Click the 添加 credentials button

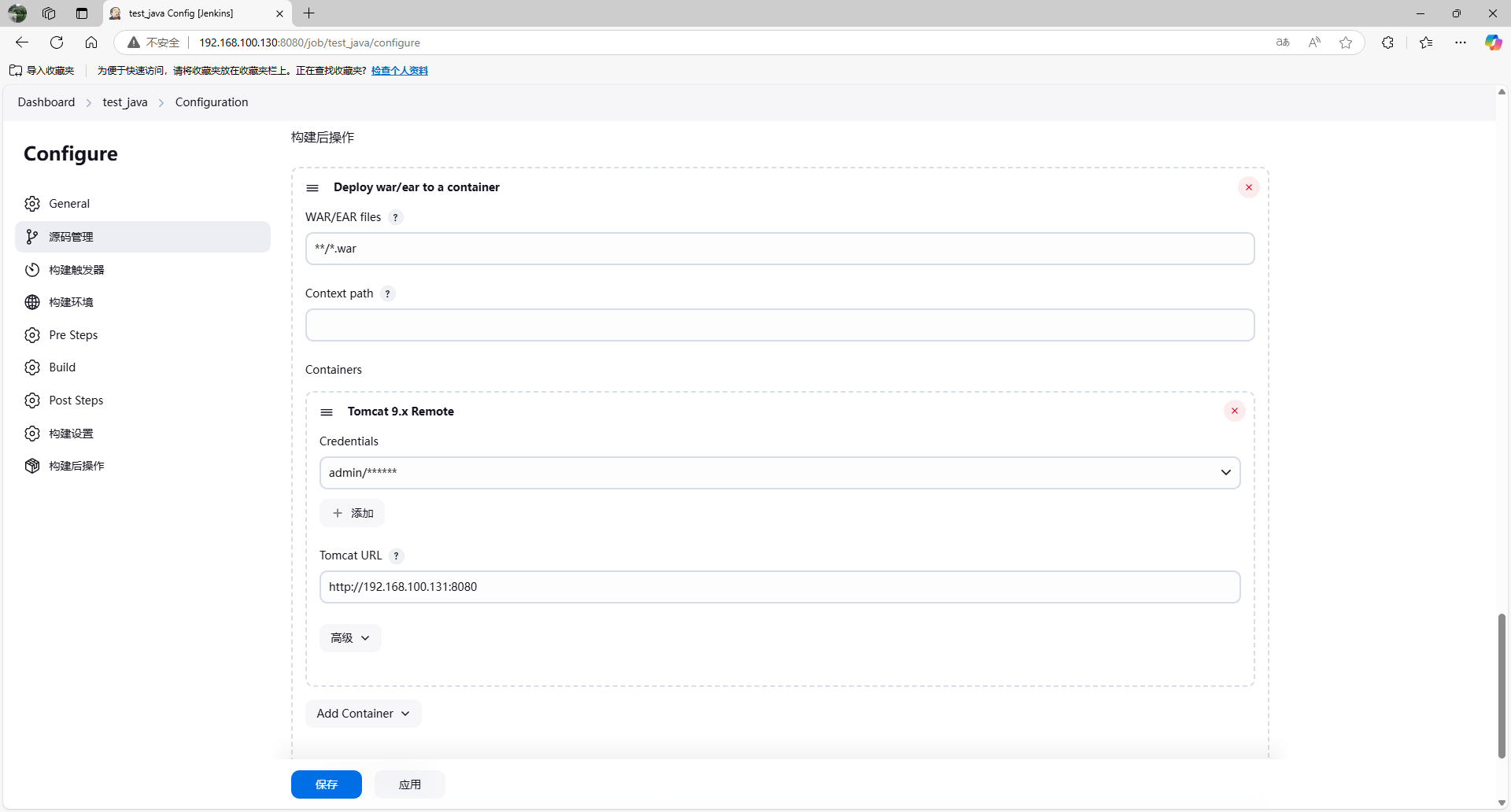352,513
